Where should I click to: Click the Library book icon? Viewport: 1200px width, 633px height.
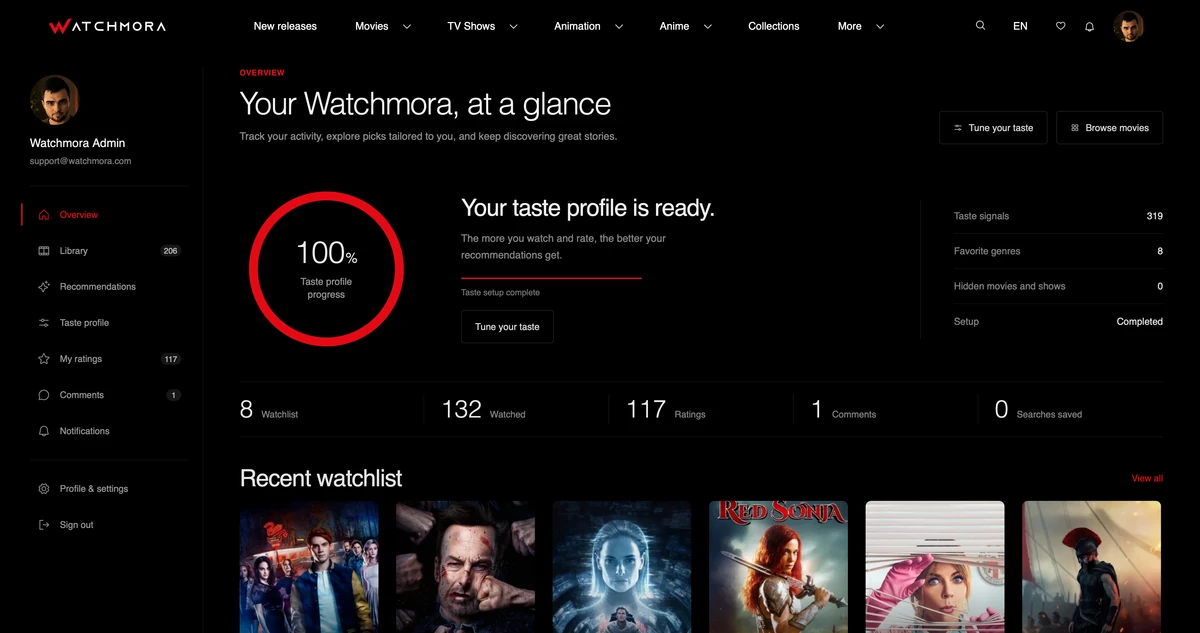pos(44,251)
